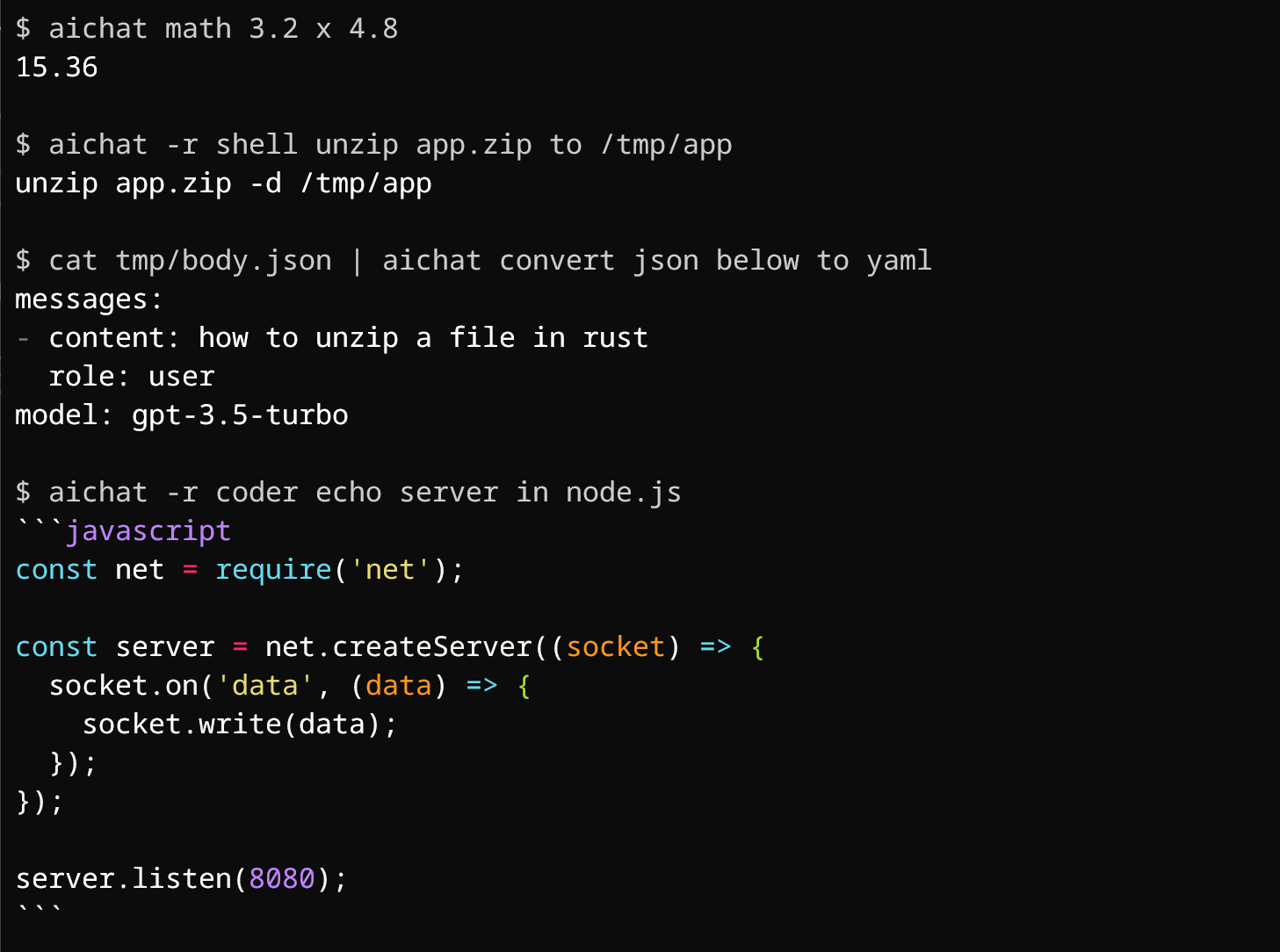Click node.js in the echo server command
This screenshot has width=1280, height=952.
623,493
